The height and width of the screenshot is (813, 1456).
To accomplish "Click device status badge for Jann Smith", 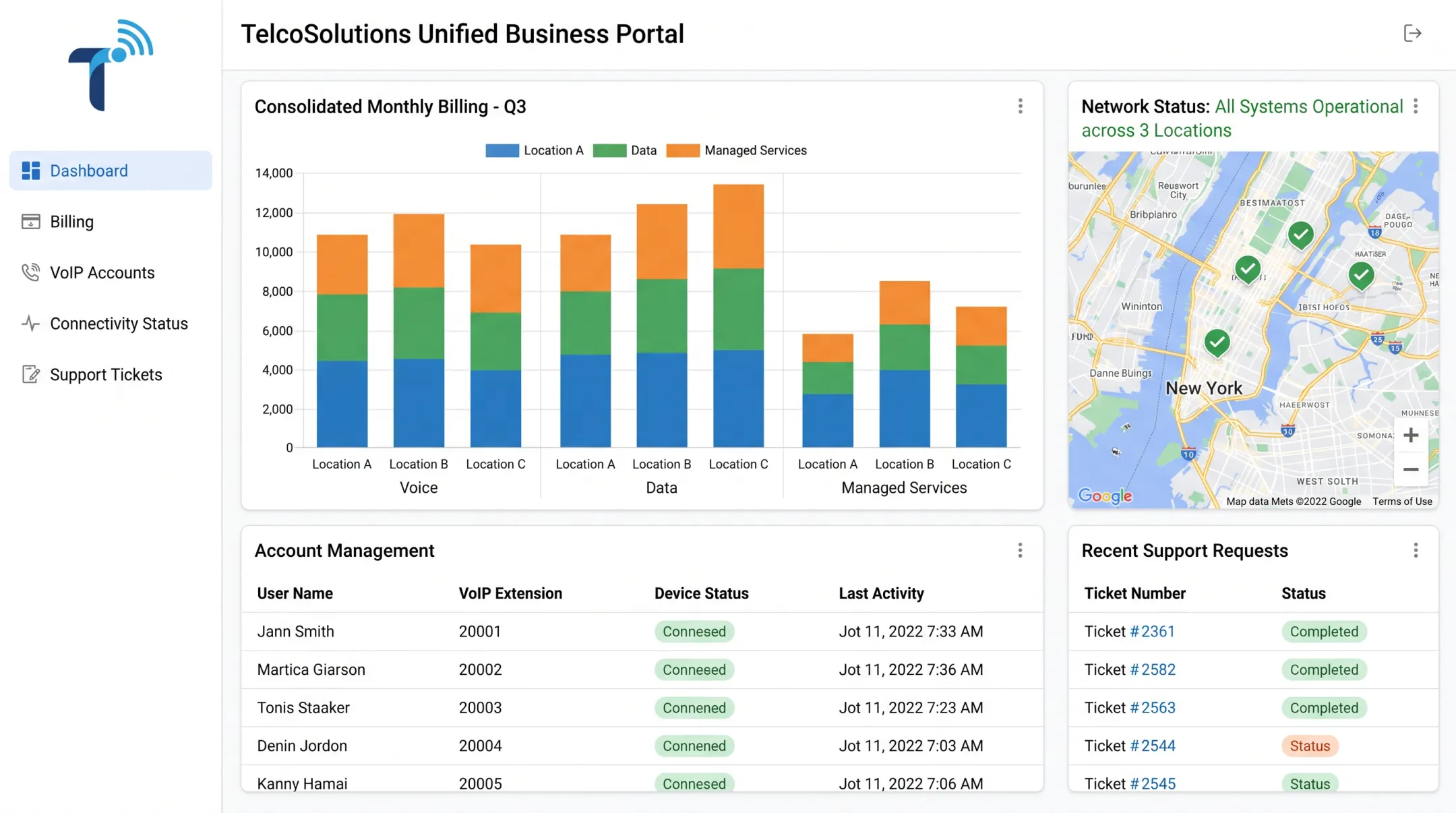I will point(694,632).
